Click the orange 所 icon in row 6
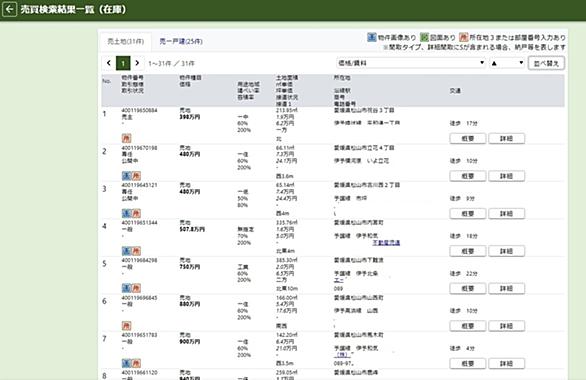The image size is (586, 380). [126, 326]
